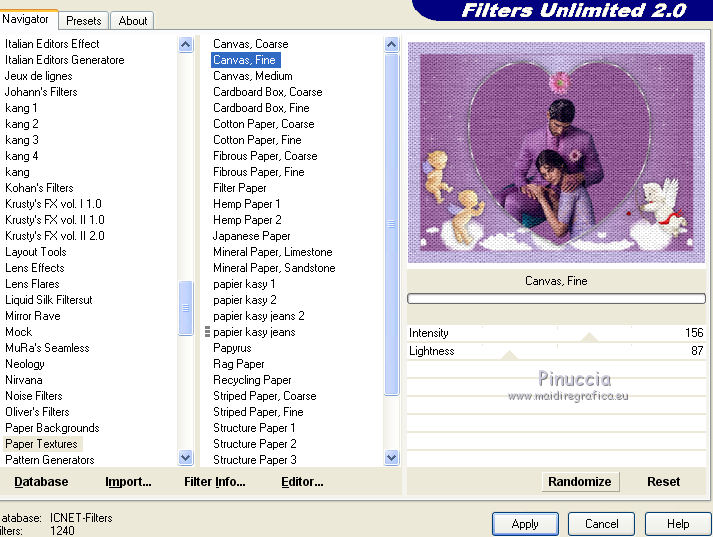Select Liquid Silk Filtersut category
Screen dimensions: 713x537
tap(49, 300)
